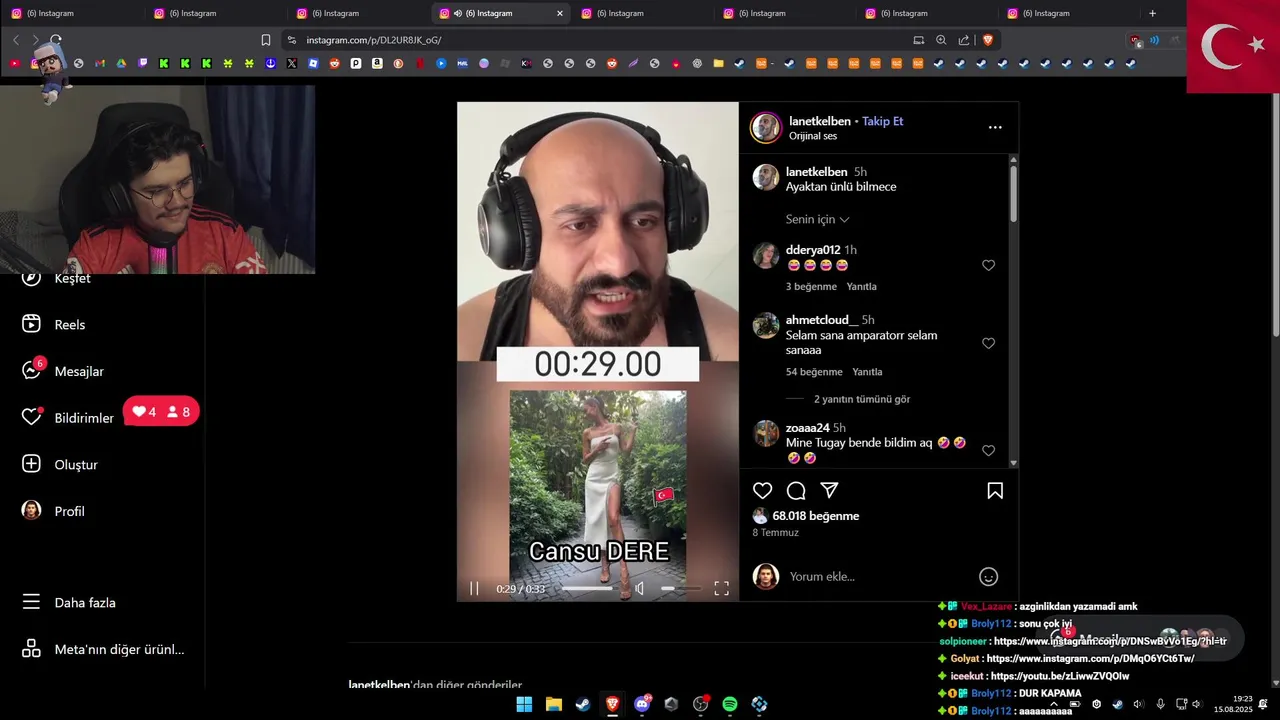Expand 2 yanıtın tümünü gör replies
This screenshot has height=720, width=1280.
pyautogui.click(x=861, y=399)
